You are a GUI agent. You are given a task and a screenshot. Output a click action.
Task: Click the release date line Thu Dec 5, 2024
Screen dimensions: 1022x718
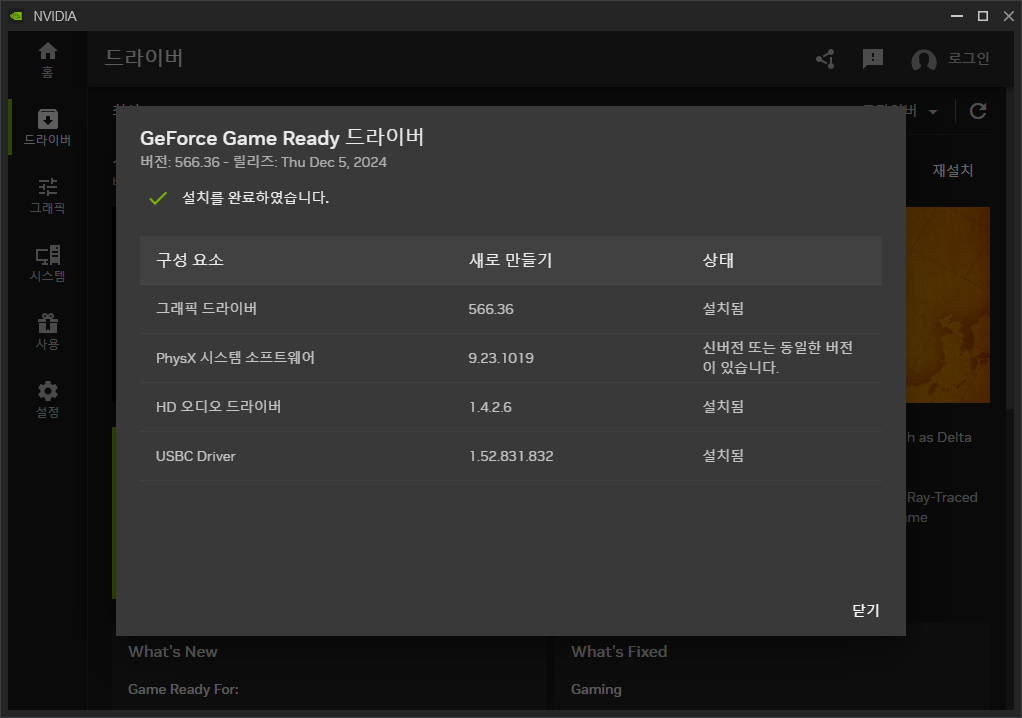263,162
